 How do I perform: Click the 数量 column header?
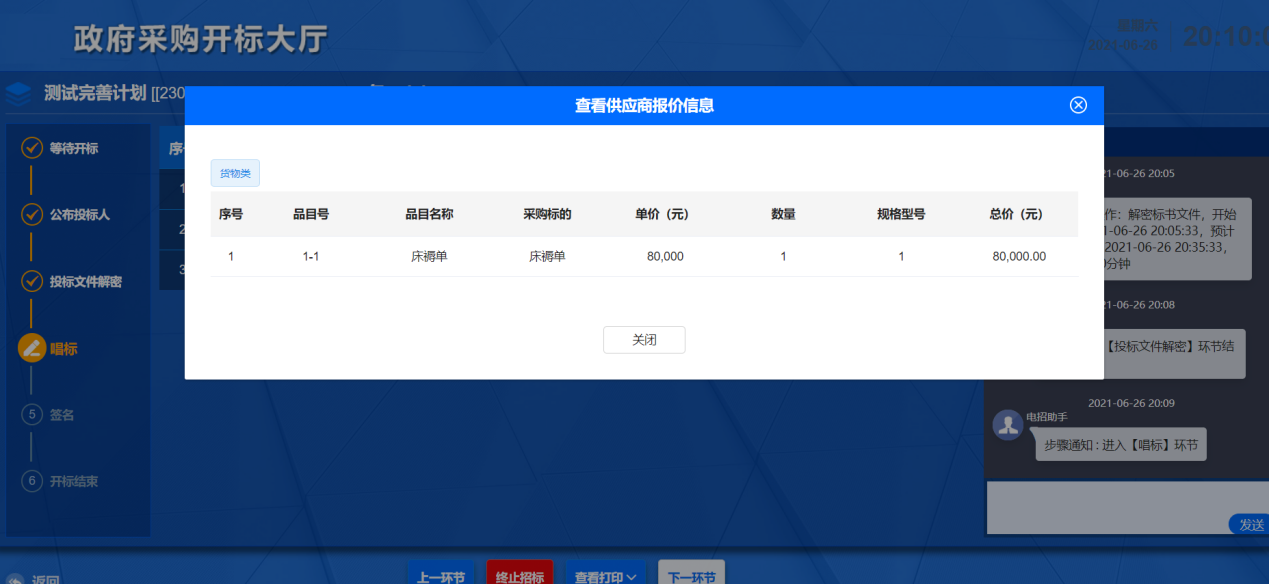(x=783, y=214)
